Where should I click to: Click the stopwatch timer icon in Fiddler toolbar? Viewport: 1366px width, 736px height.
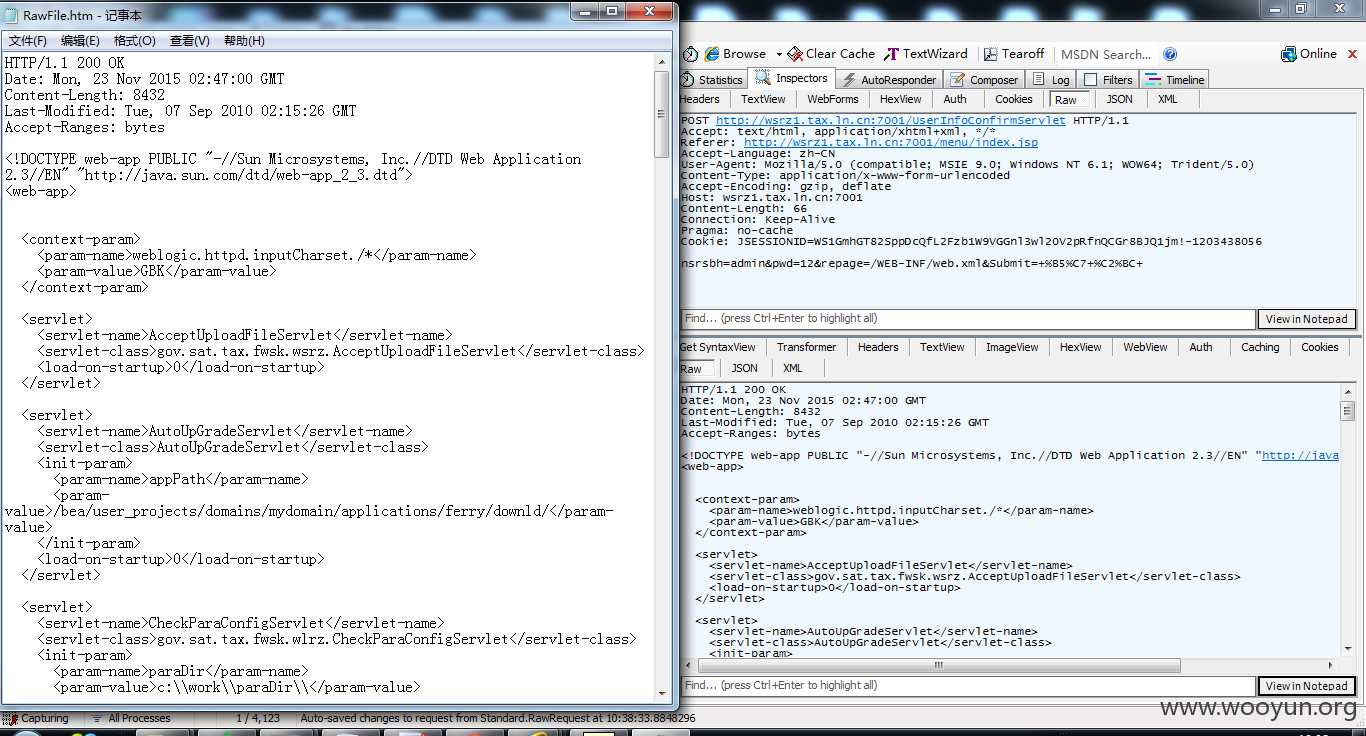click(x=690, y=54)
